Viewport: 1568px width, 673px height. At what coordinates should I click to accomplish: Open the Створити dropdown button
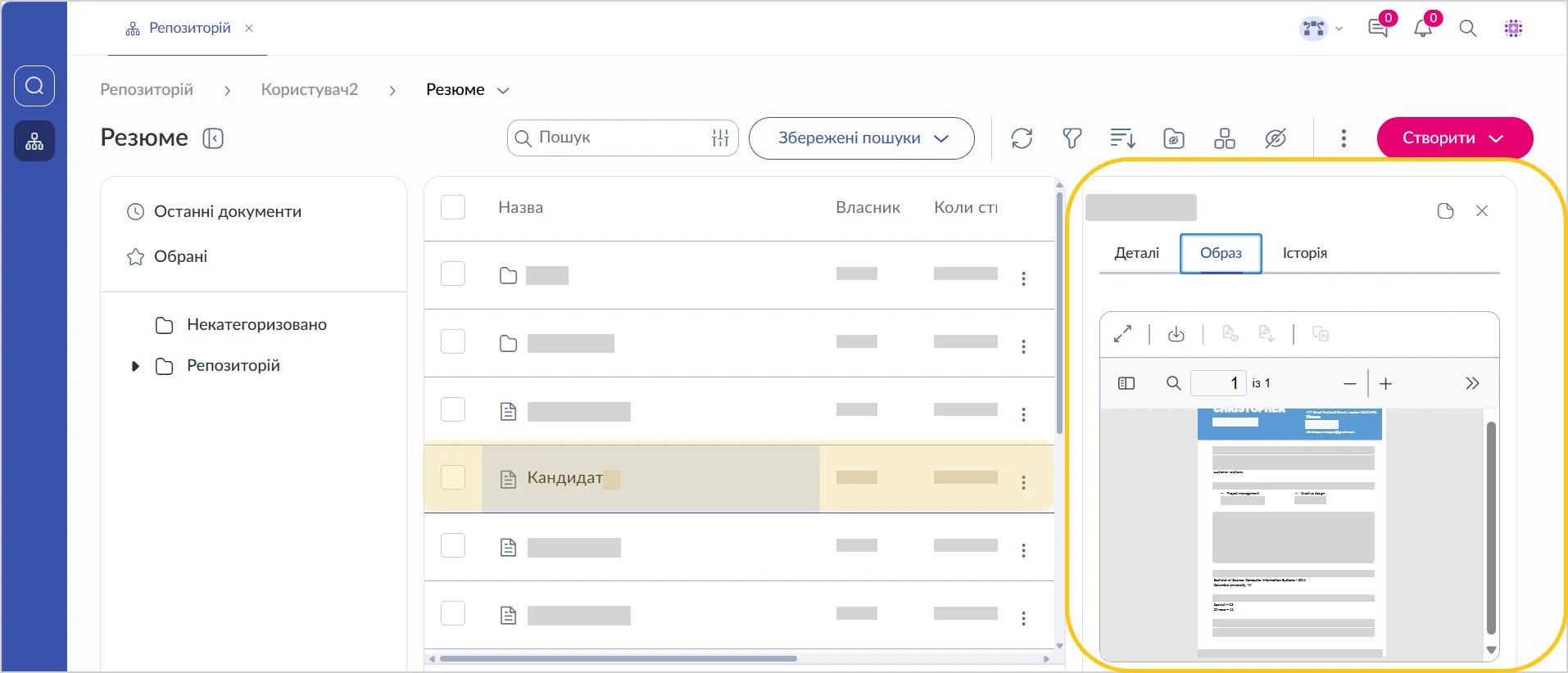1454,138
